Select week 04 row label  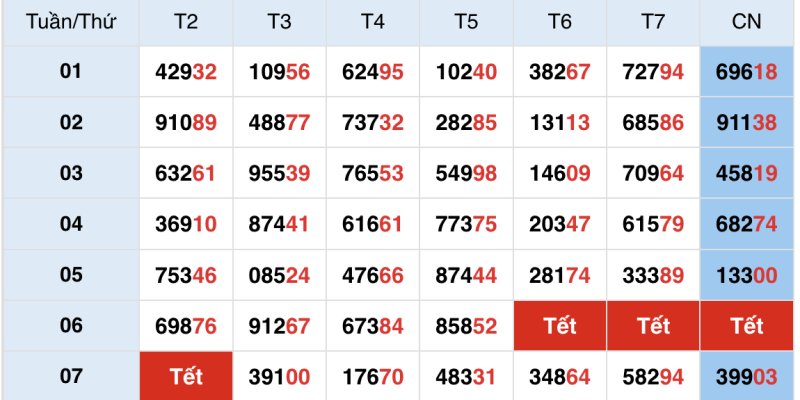[70, 225]
